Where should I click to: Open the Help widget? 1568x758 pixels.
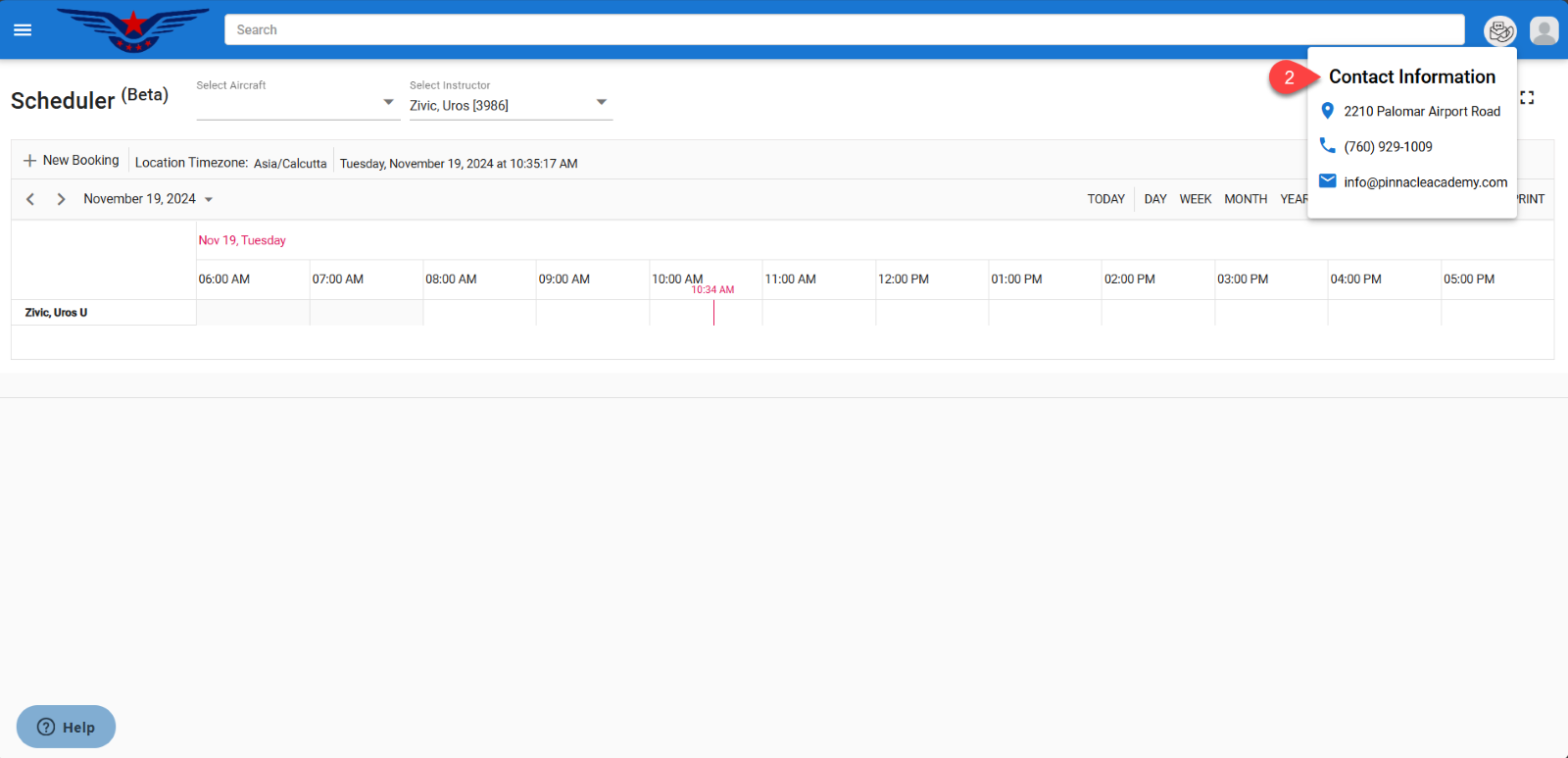tap(66, 727)
